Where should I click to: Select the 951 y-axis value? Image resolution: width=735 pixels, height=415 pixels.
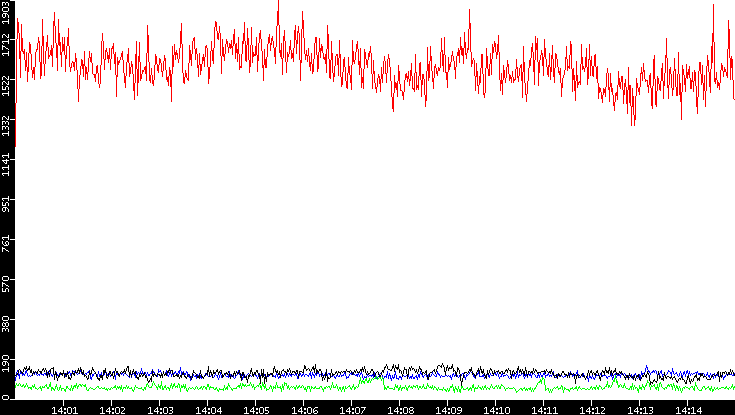(6, 205)
